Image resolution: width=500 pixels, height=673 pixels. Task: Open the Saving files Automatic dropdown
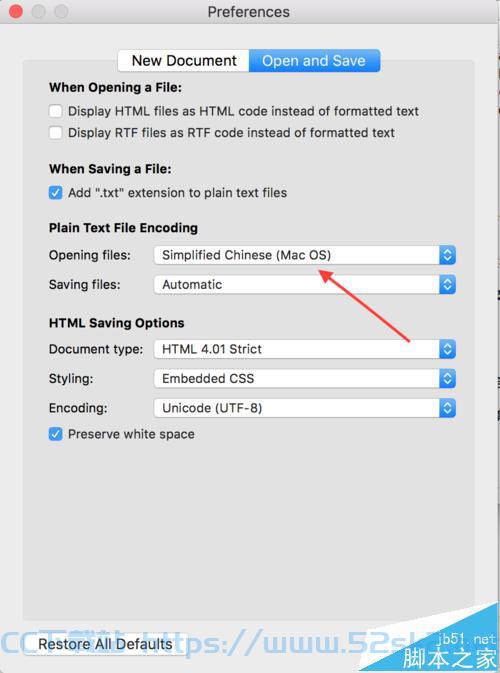[305, 285]
